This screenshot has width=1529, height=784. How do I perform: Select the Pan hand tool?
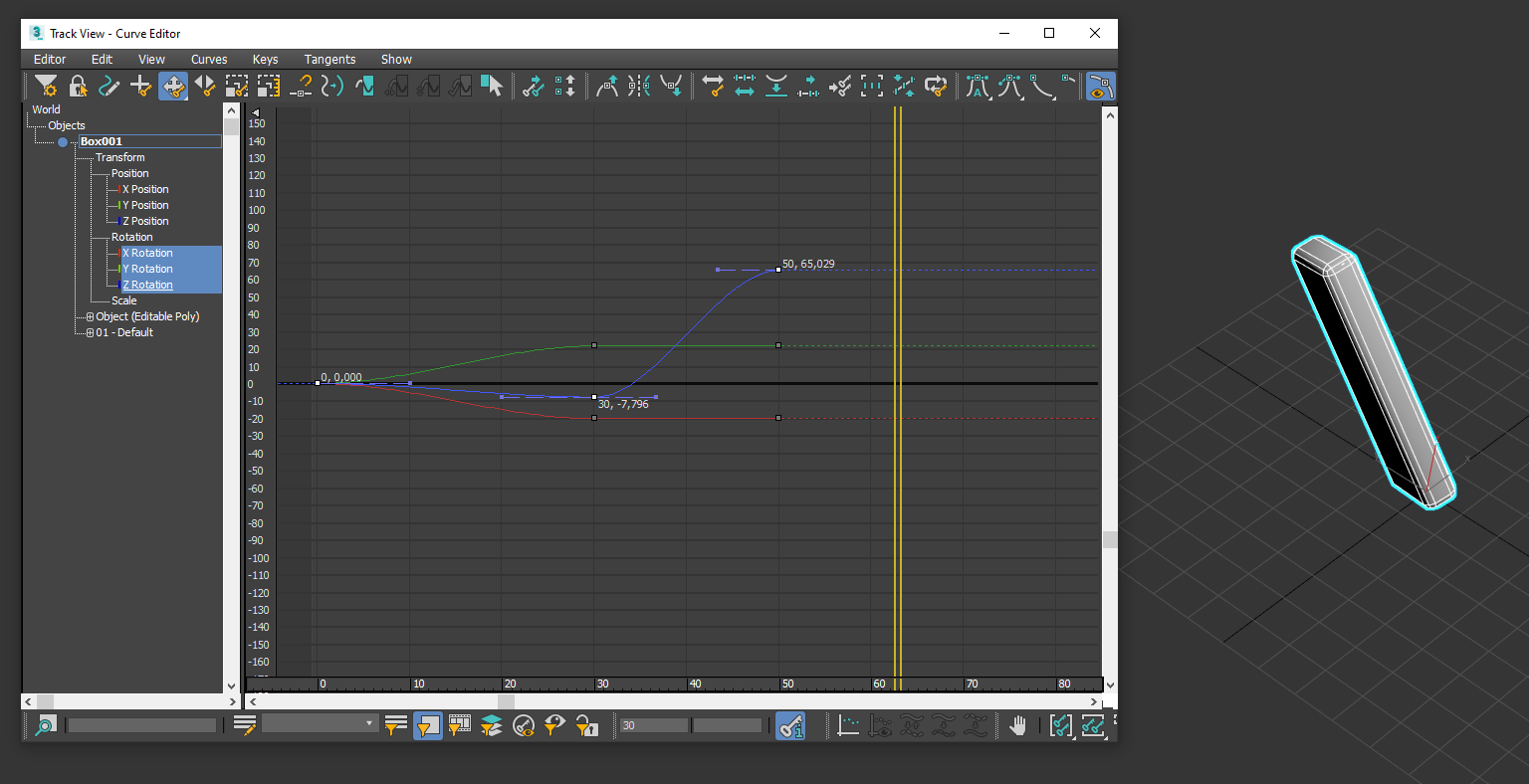point(1017,725)
